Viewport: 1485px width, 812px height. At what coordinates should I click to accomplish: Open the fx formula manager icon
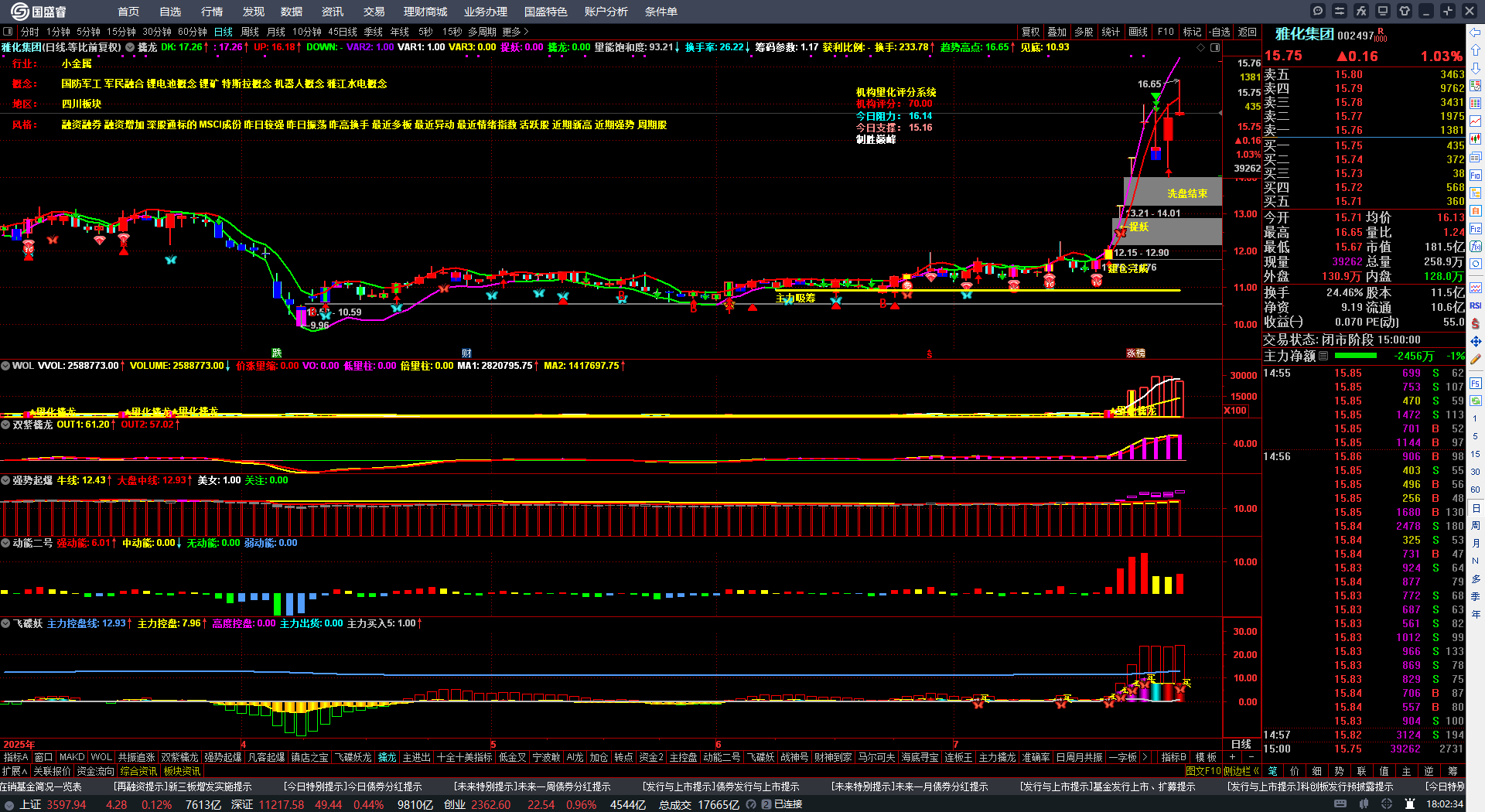click(x=1361, y=11)
